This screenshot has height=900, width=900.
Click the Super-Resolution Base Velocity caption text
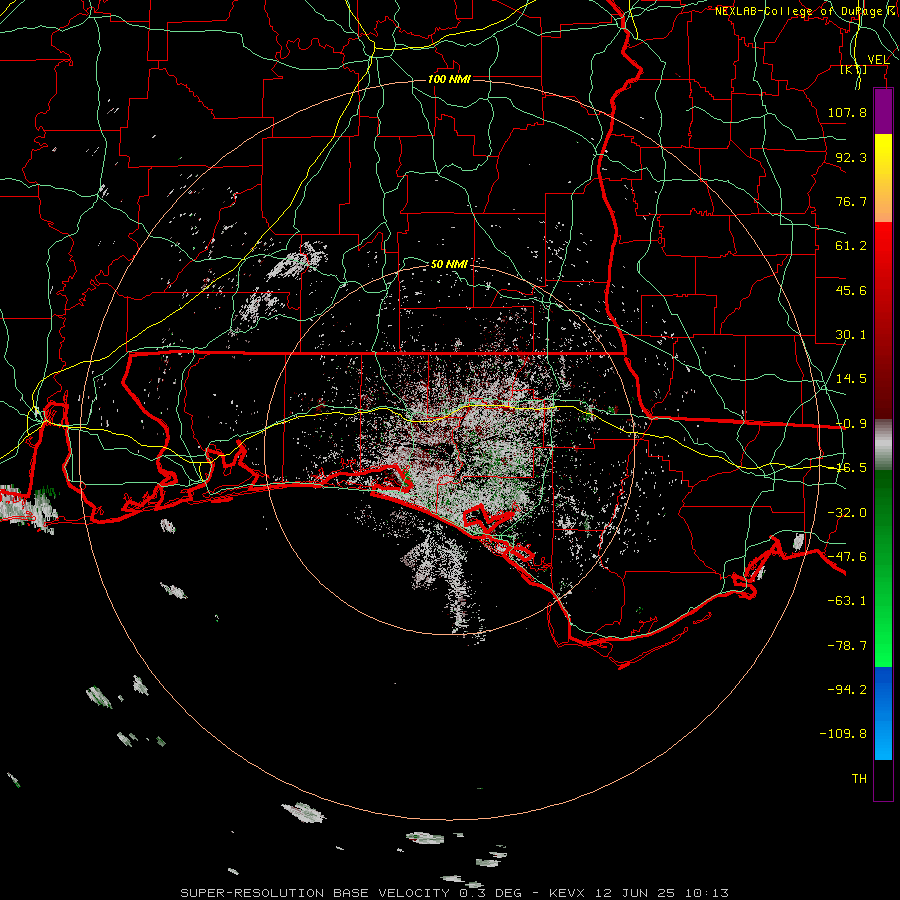(455, 893)
